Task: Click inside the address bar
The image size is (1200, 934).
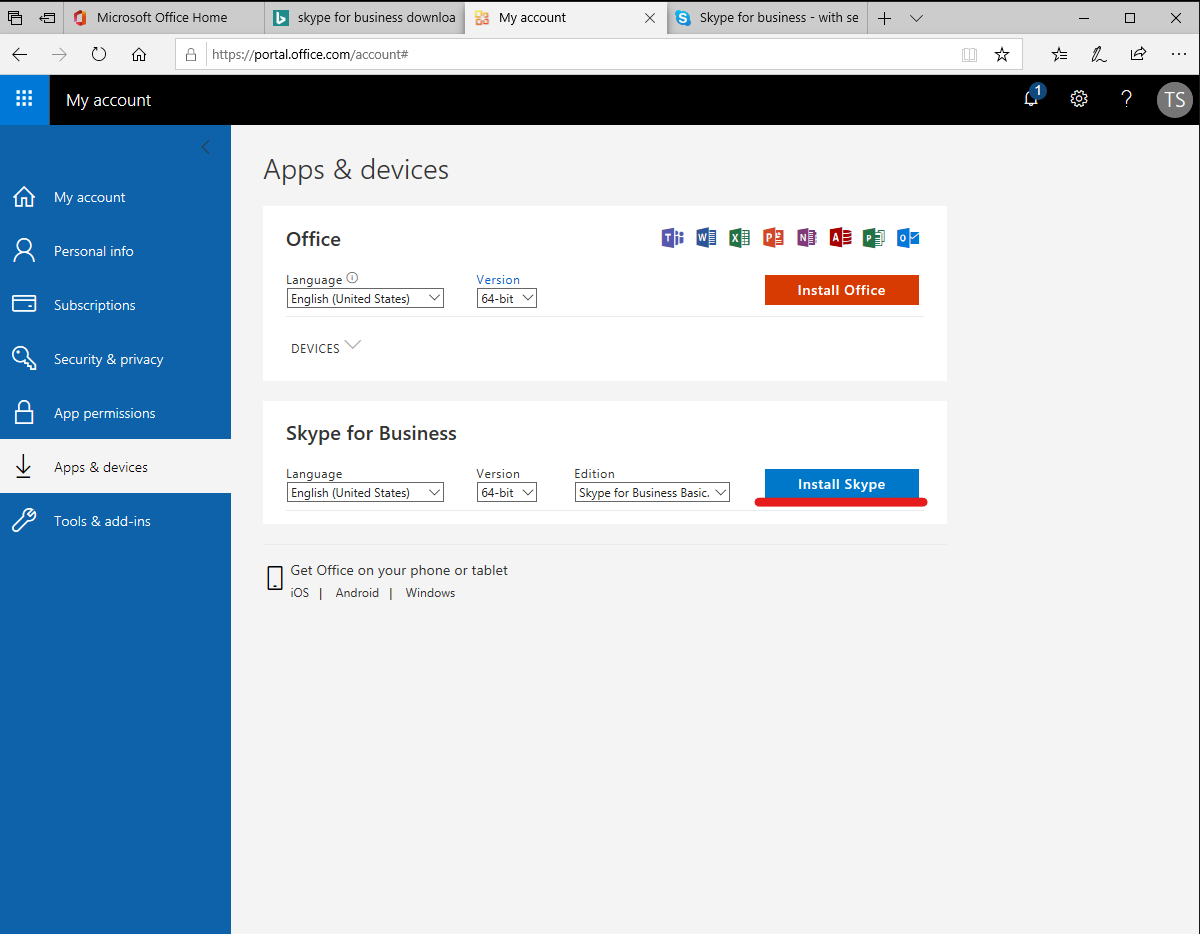Action: [500, 54]
